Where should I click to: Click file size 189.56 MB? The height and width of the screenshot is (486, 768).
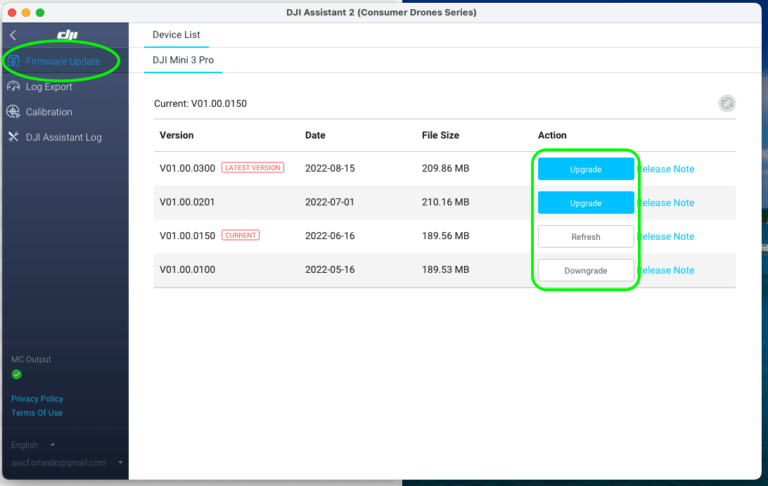pyautogui.click(x=445, y=236)
